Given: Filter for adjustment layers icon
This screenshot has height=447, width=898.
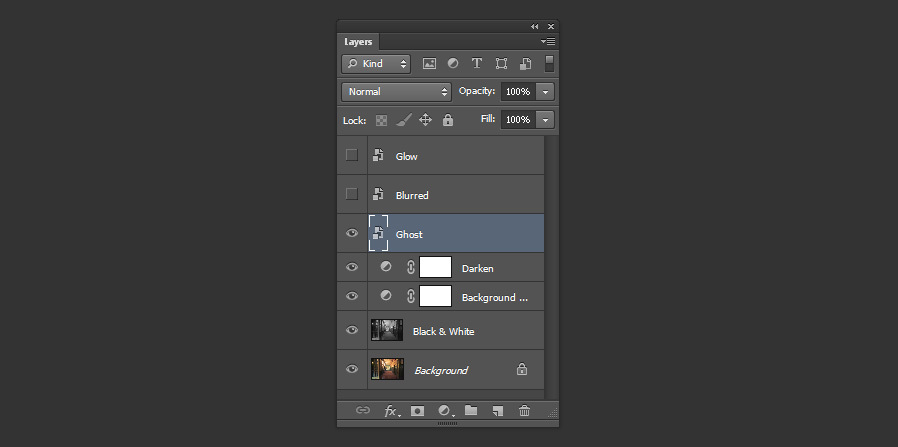Looking at the screenshot, I should point(453,64).
